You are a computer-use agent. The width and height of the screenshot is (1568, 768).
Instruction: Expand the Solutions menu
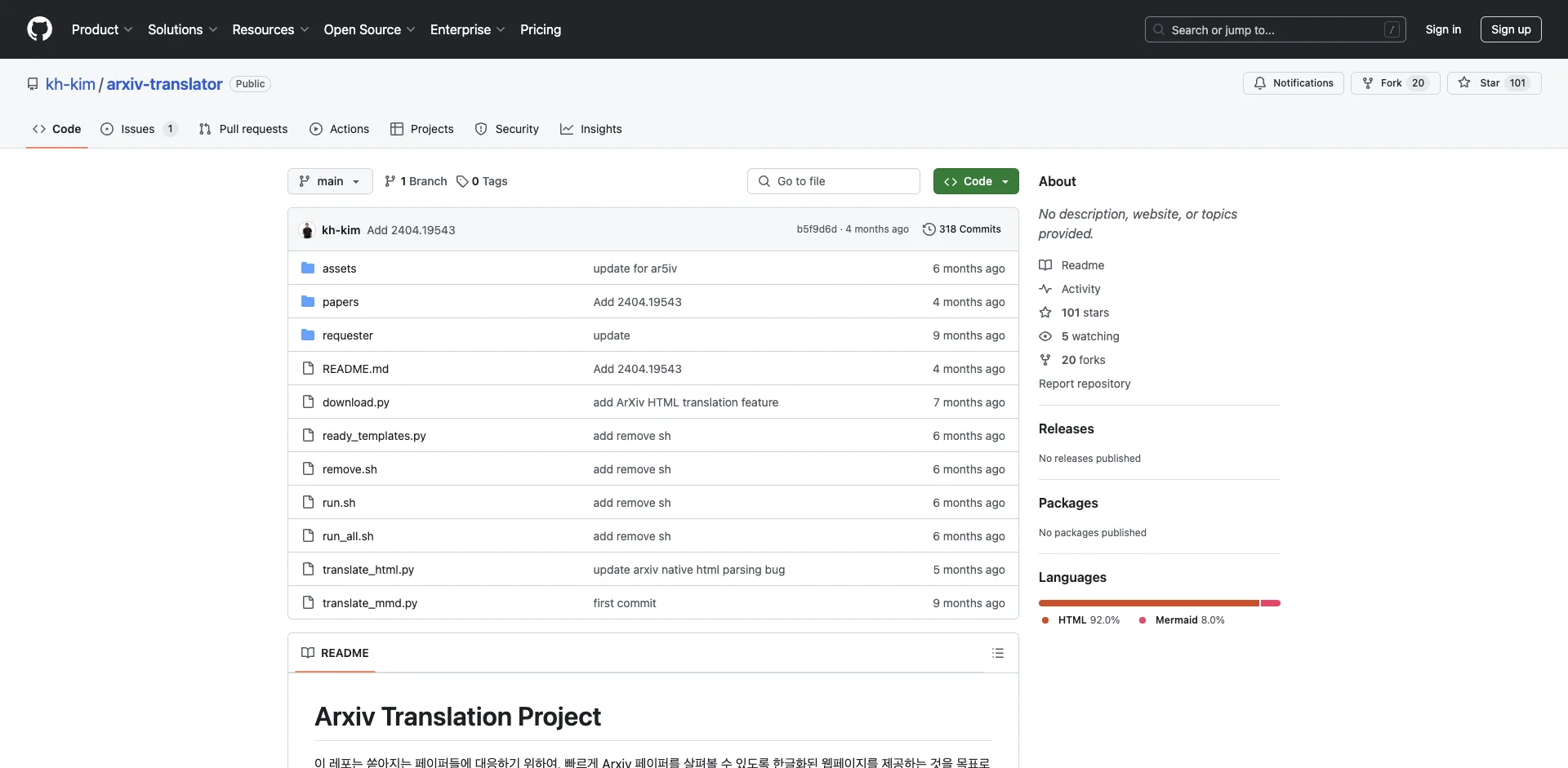[183, 29]
